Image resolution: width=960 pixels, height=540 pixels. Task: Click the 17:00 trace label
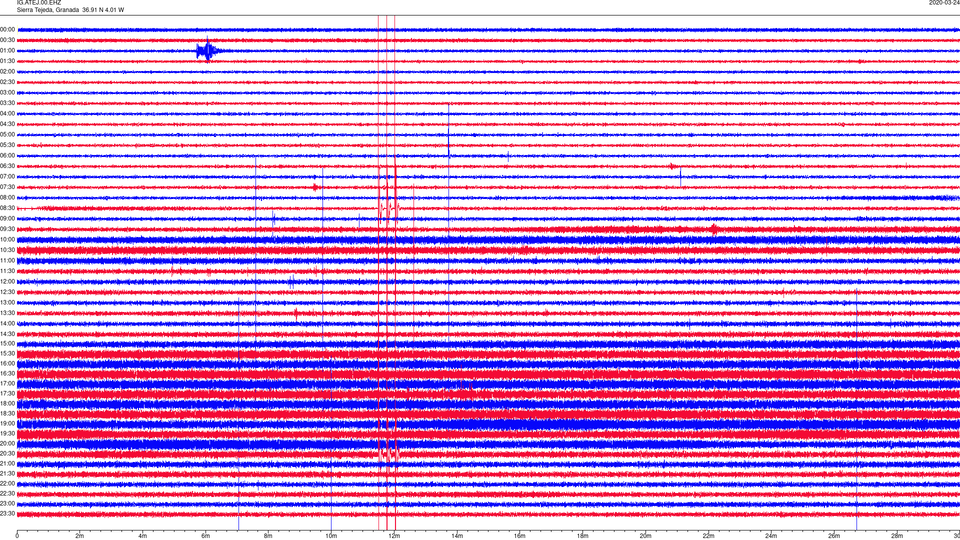pos(8,383)
